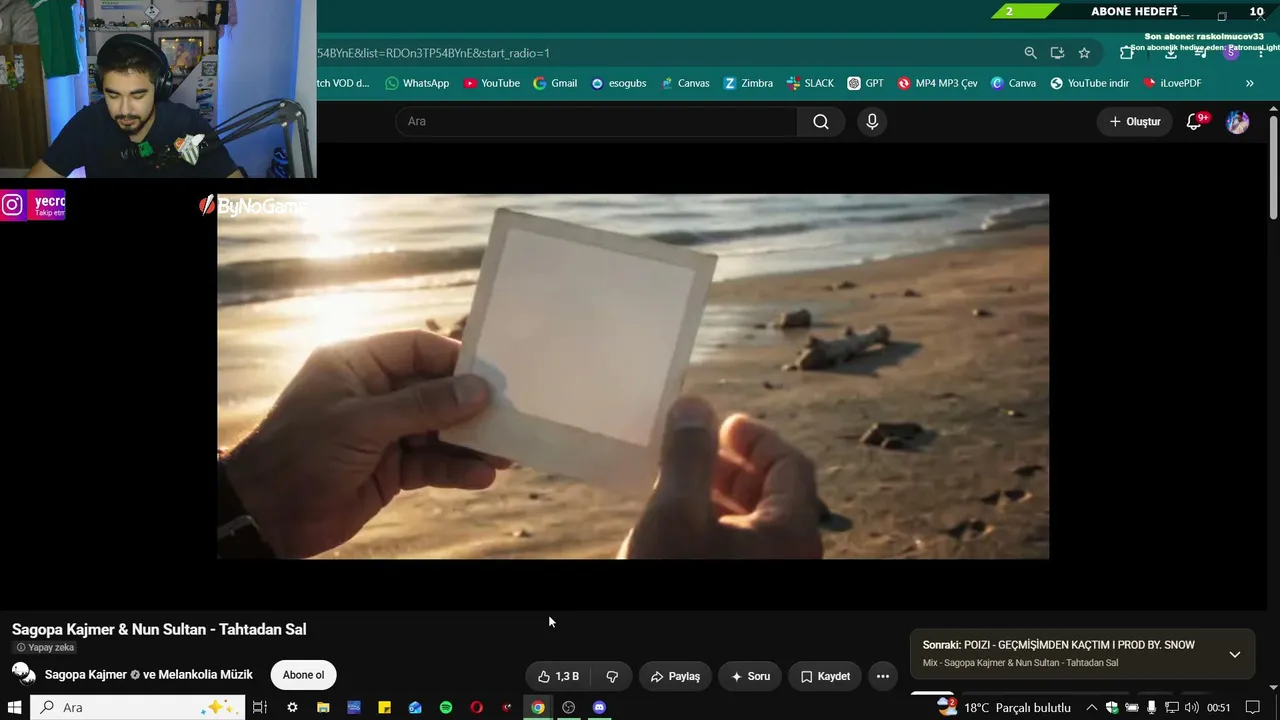Open the Chrome three-dot menu

tap(1261, 53)
